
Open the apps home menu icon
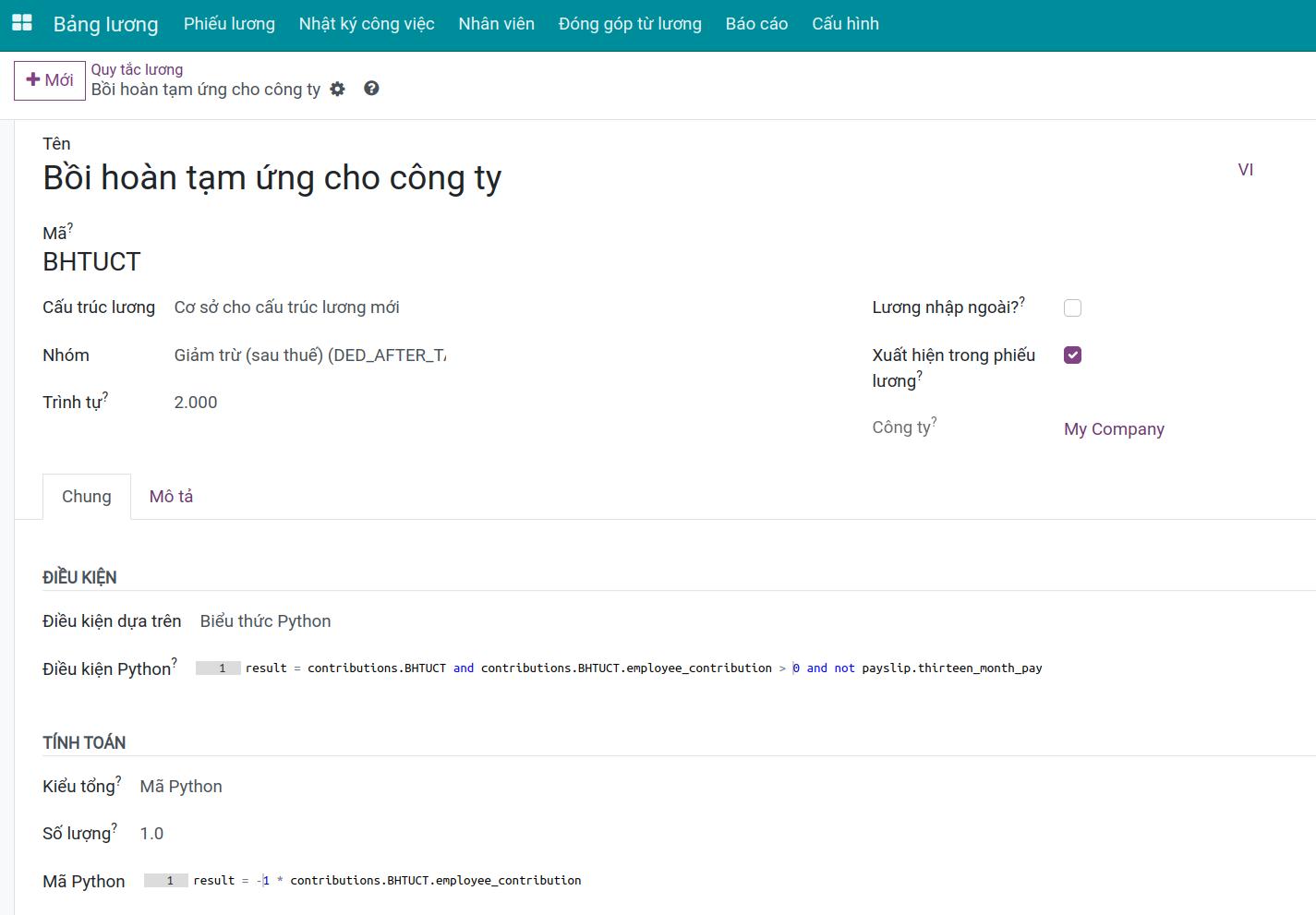[21, 23]
